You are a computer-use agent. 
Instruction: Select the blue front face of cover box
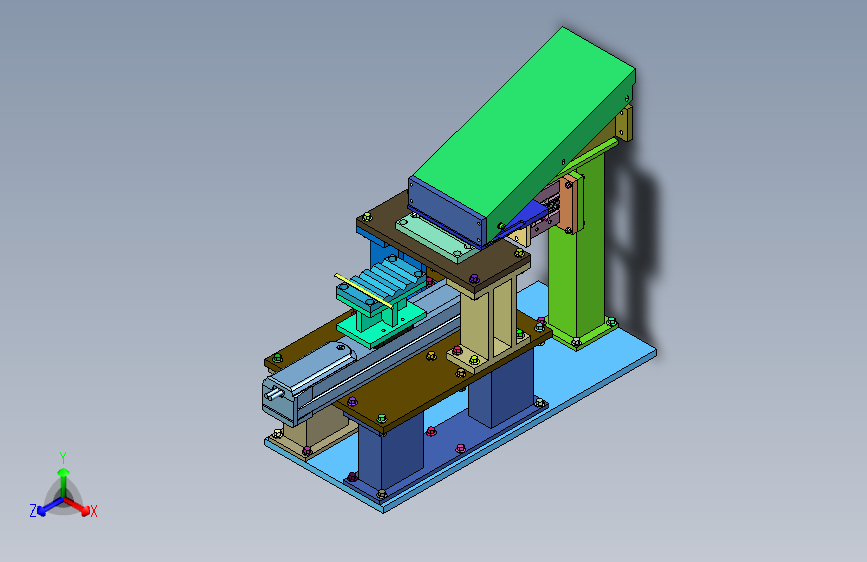(446, 211)
